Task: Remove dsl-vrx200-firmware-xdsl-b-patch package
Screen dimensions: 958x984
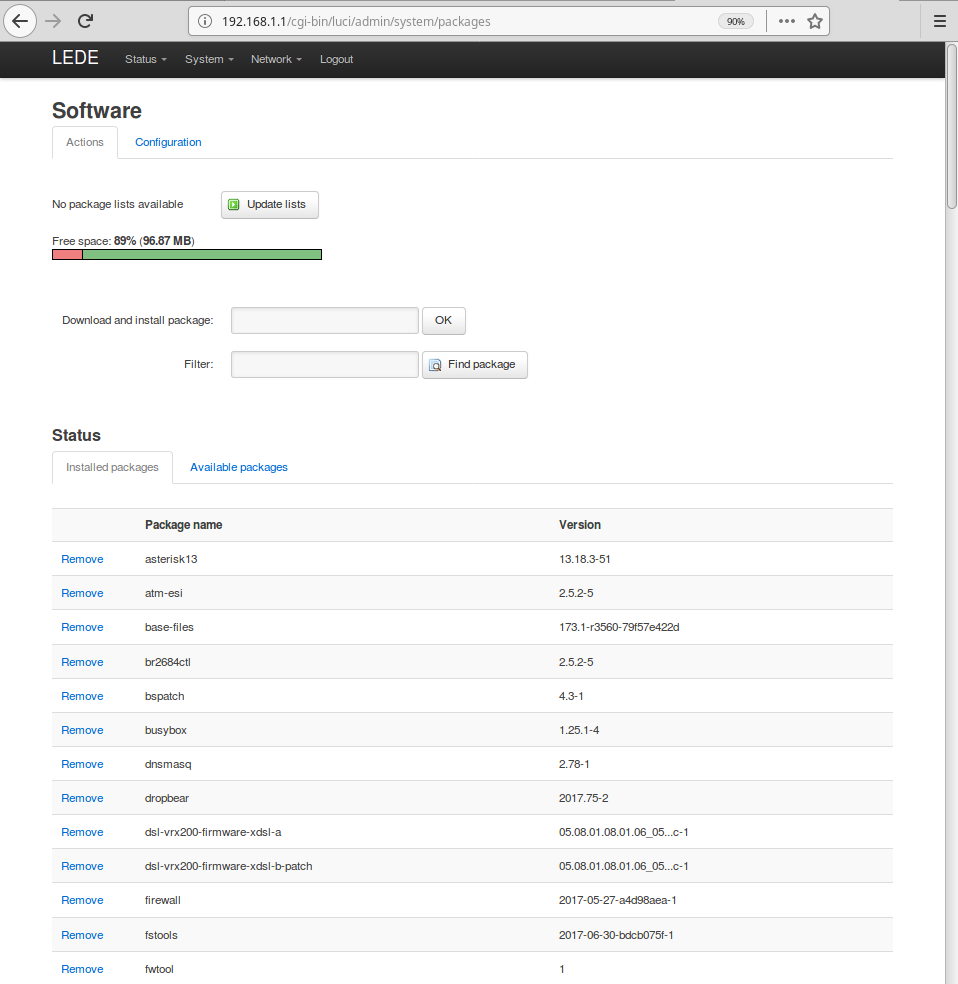Action: tap(82, 866)
